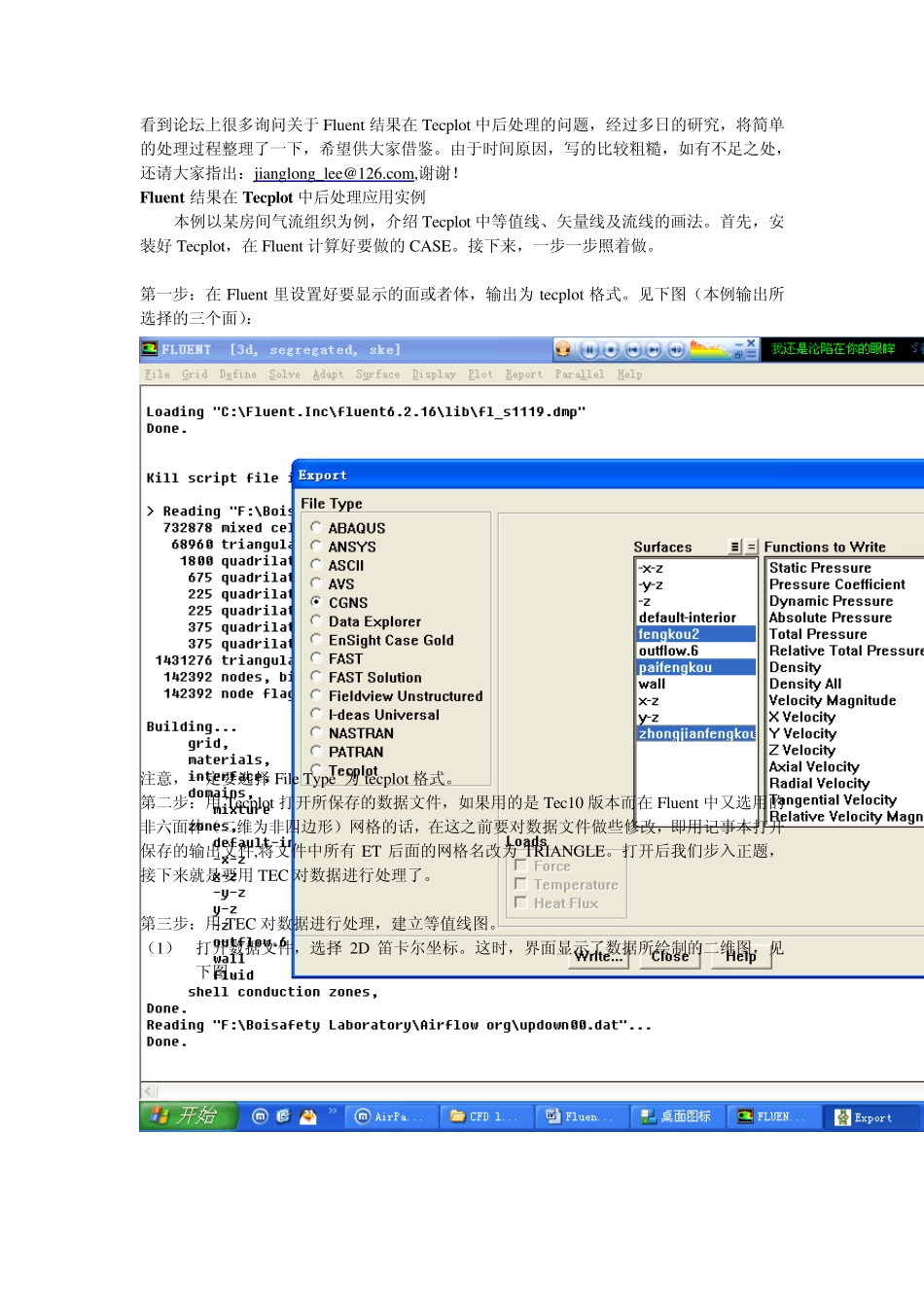Screen dimensions: 924x1307
Task: Toggle the Temperature loads checkbox
Action: [520, 884]
